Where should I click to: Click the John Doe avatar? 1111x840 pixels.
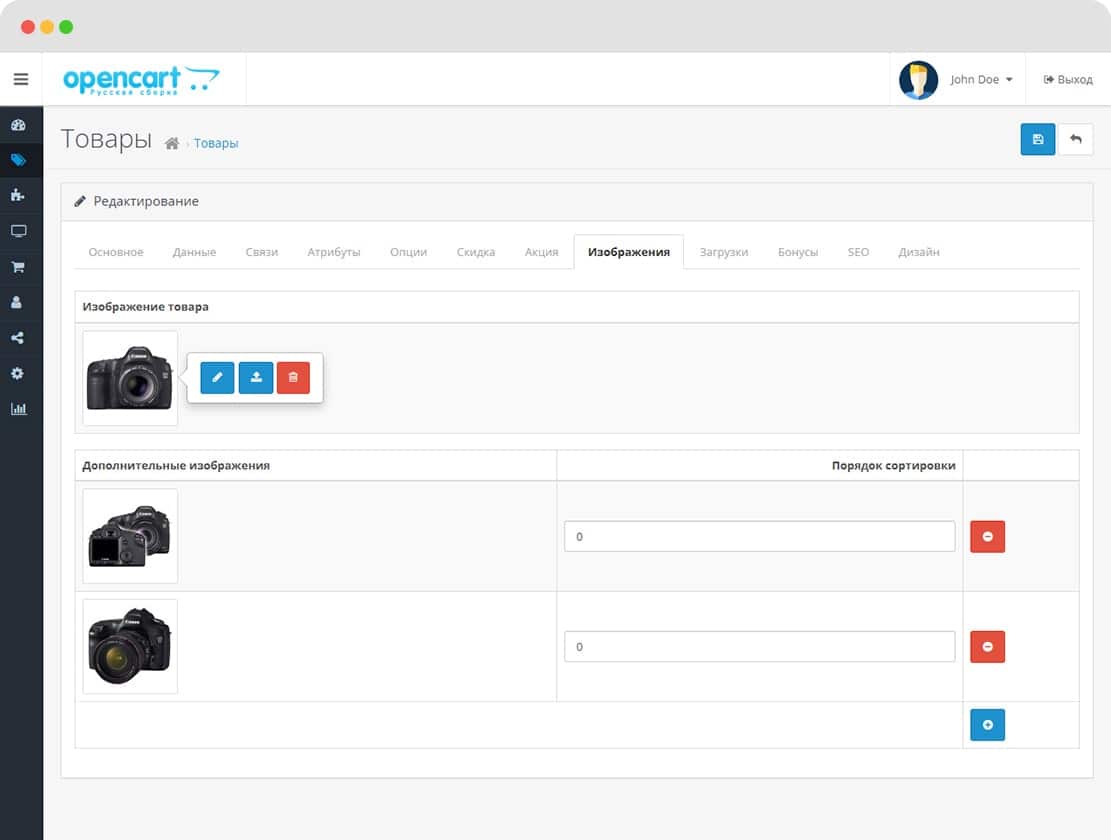(918, 79)
